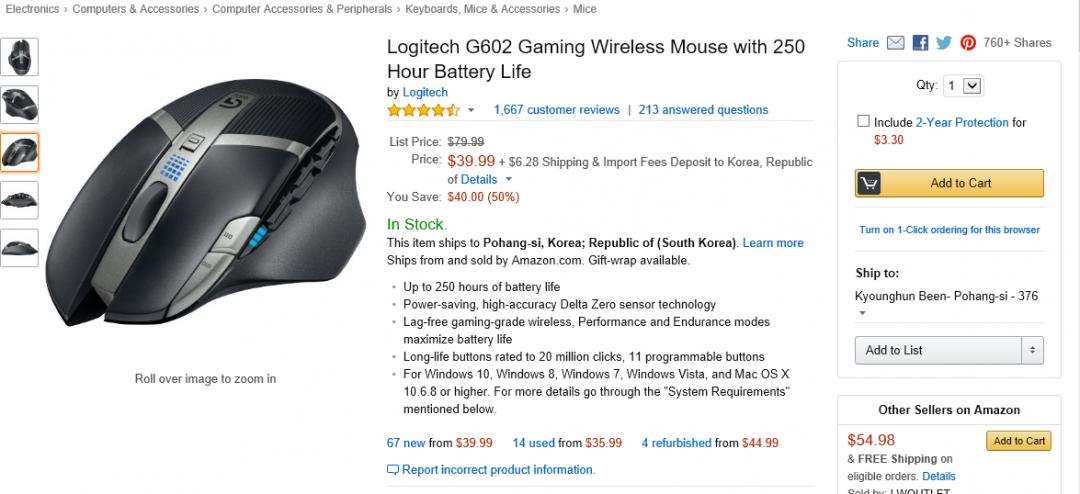Click the cart icon on Add to Cart
The height and width of the screenshot is (494, 1080).
pyautogui.click(x=869, y=183)
